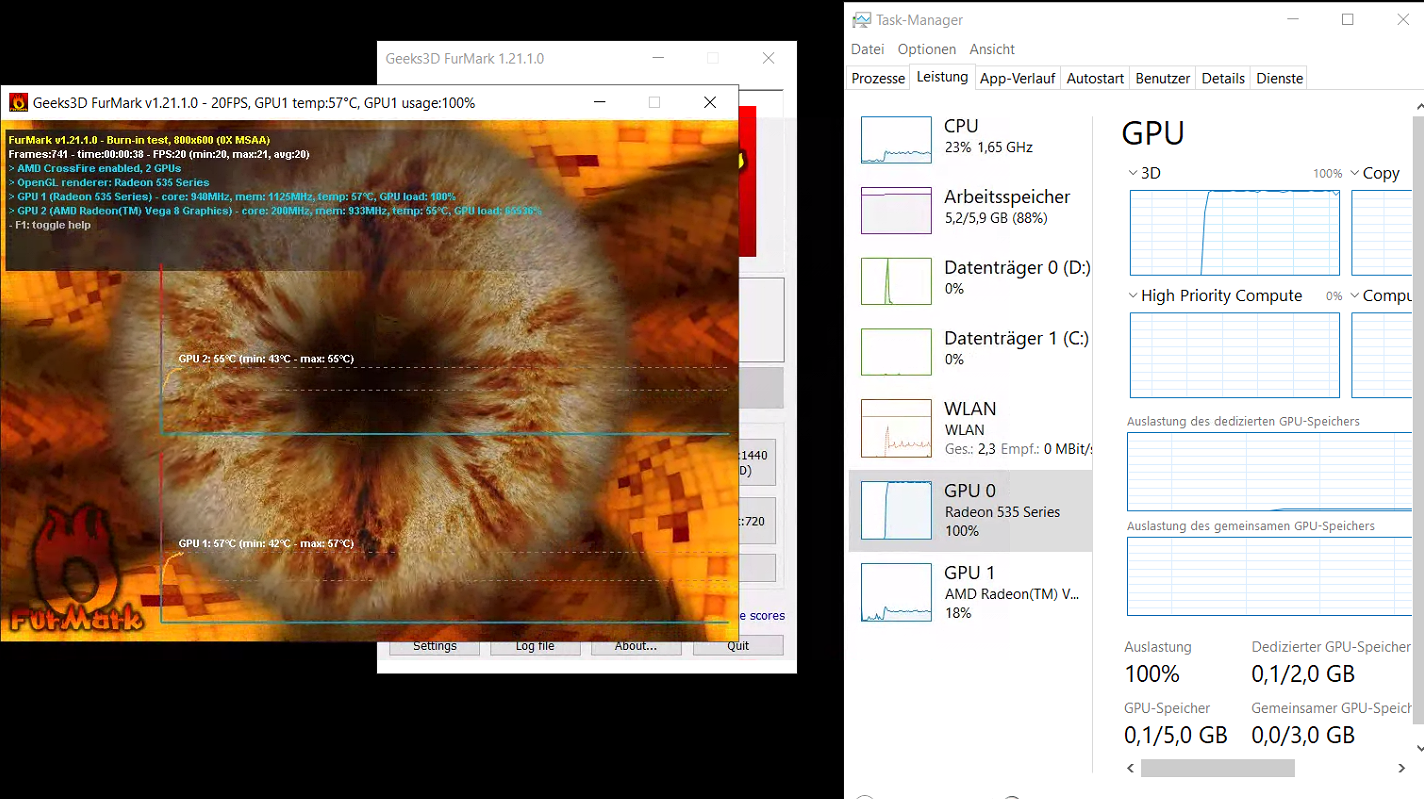Select the WLAN entry in the sidebar
The image size is (1424, 799).
click(970, 428)
